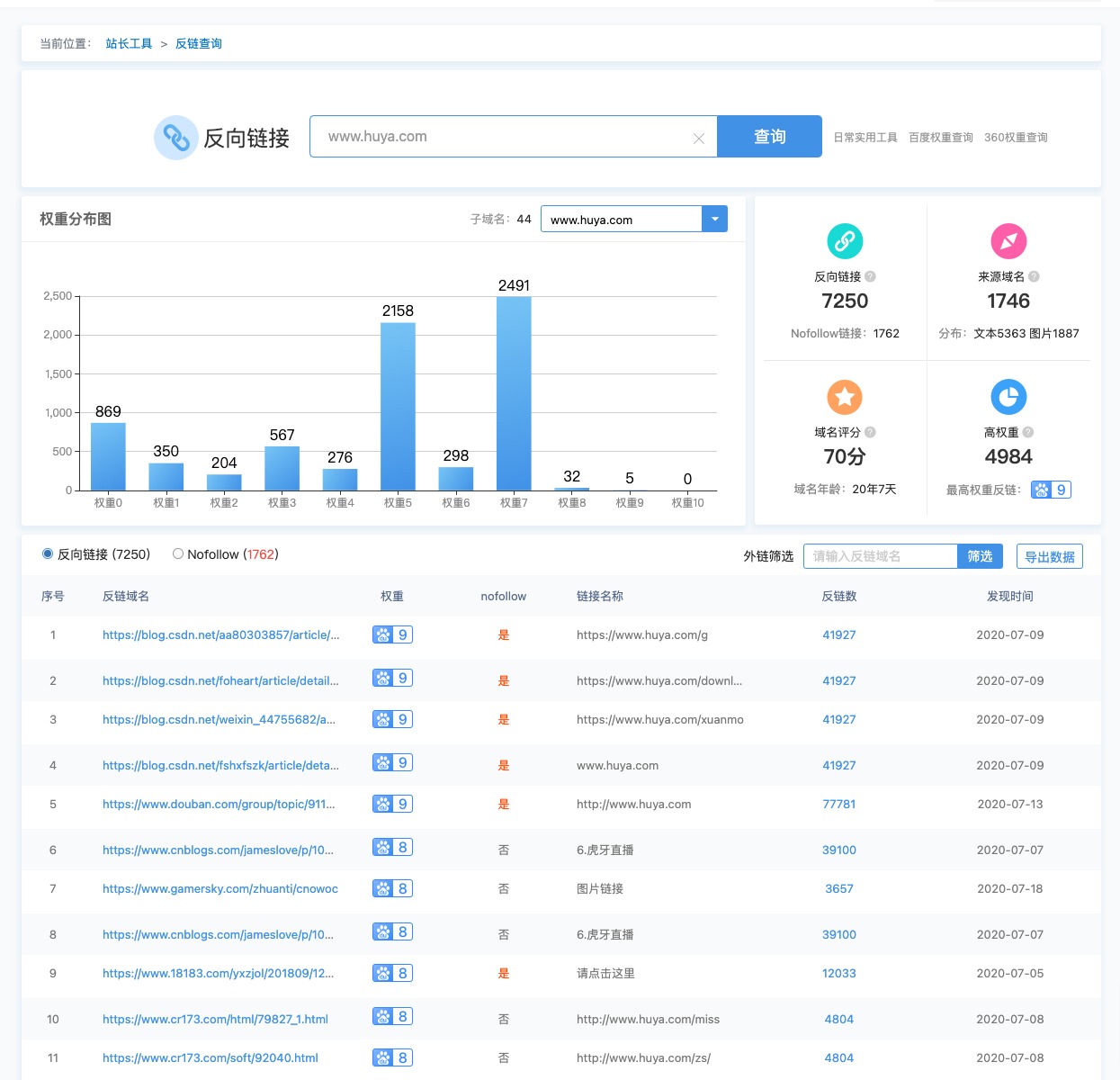
Task: Select the 反向链接 (7250) radio button
Action: [47, 553]
